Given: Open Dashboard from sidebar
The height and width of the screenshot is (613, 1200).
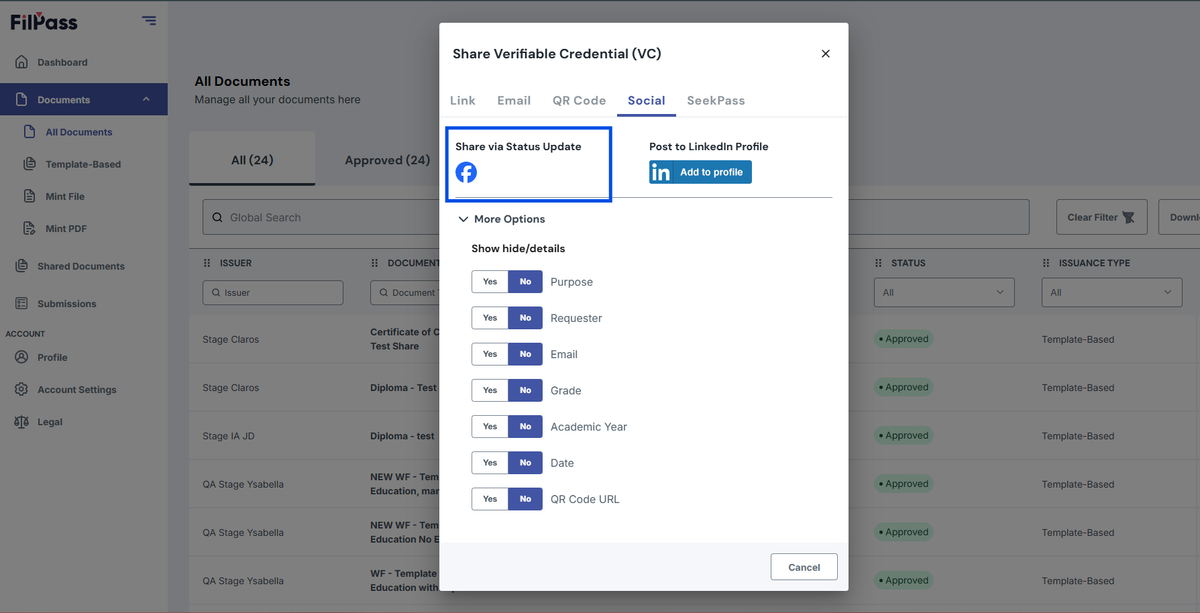Looking at the screenshot, I should (62, 62).
